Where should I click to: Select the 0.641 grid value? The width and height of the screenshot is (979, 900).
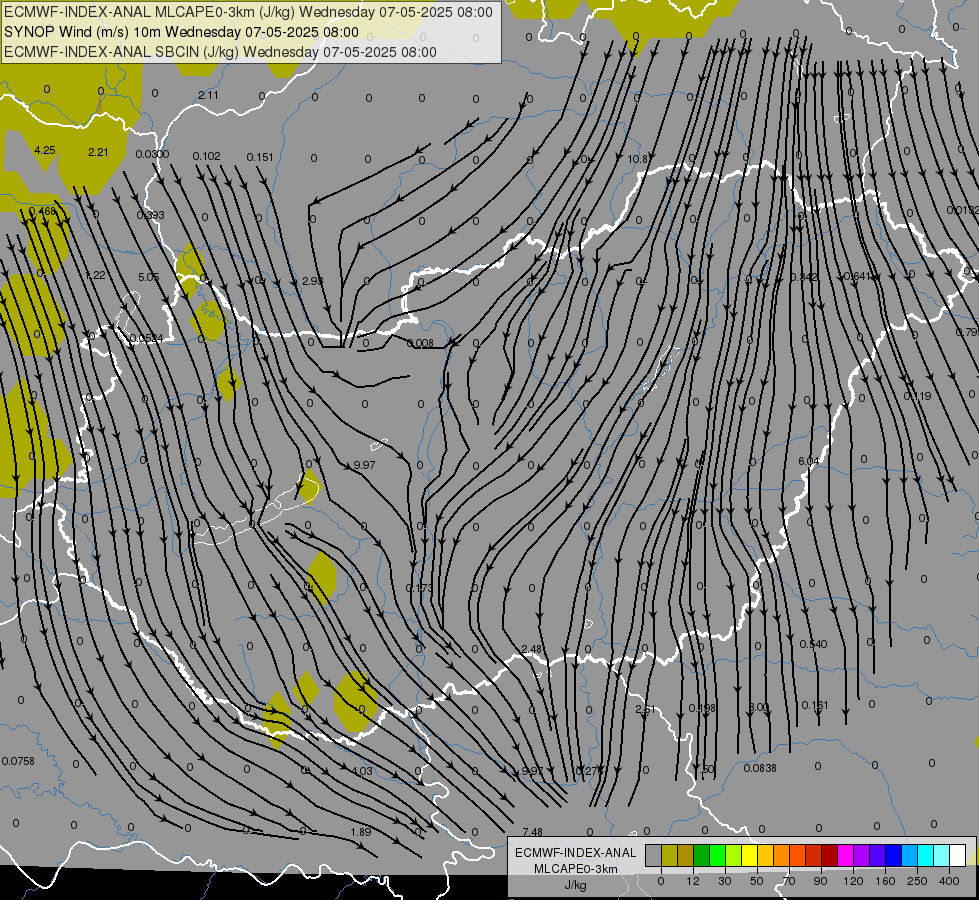pyautogui.click(x=857, y=276)
